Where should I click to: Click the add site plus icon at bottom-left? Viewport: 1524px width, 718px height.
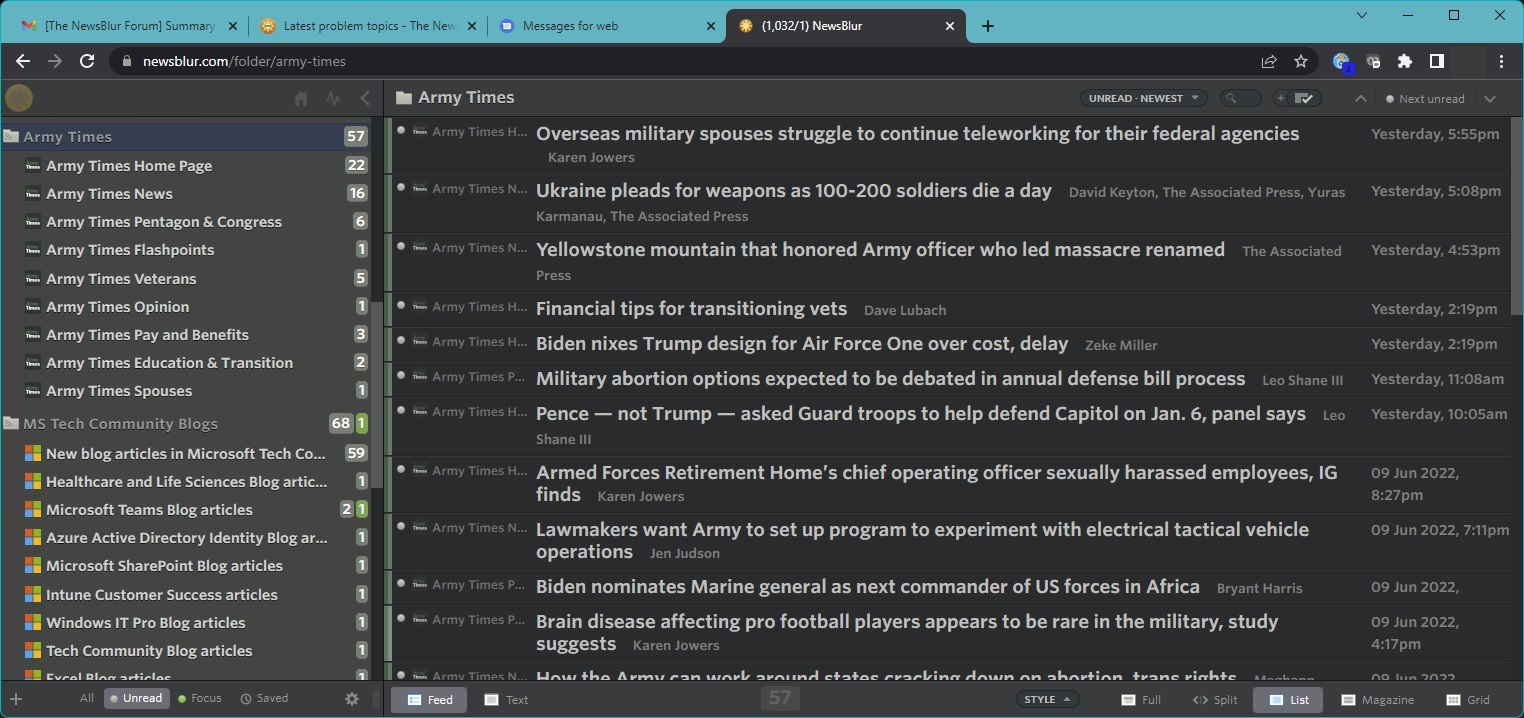[x=15, y=699]
